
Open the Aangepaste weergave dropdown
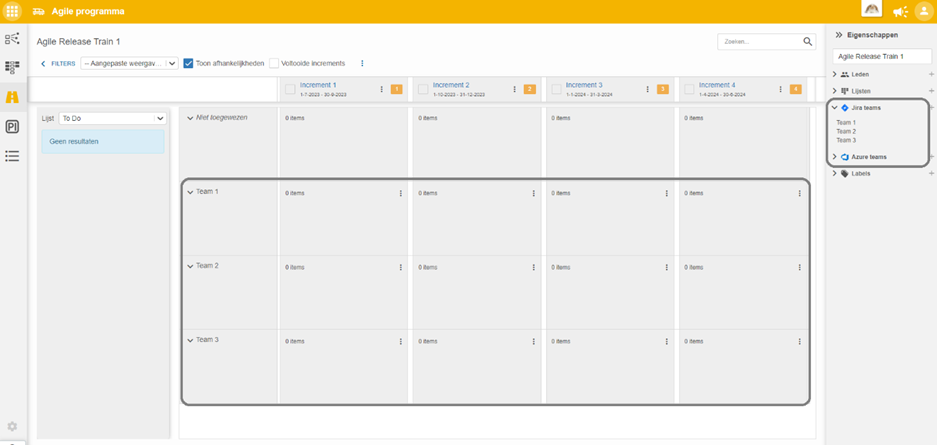pos(130,63)
